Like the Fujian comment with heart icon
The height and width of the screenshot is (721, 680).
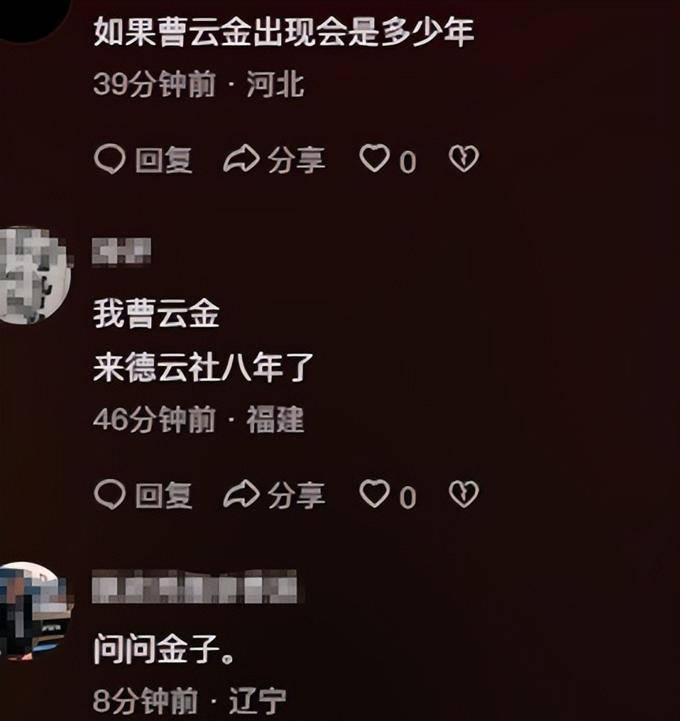tap(374, 493)
